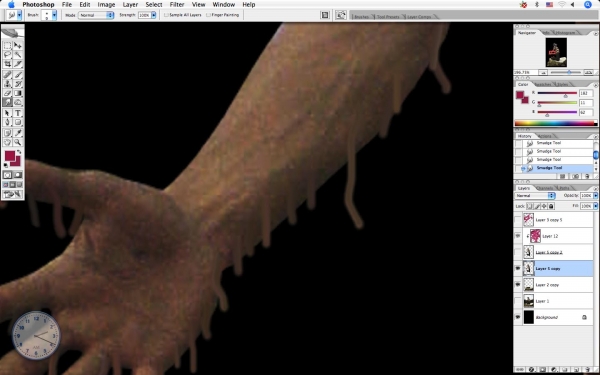The height and width of the screenshot is (375, 600).
Task: Select the Type tool
Action: click(x=18, y=113)
